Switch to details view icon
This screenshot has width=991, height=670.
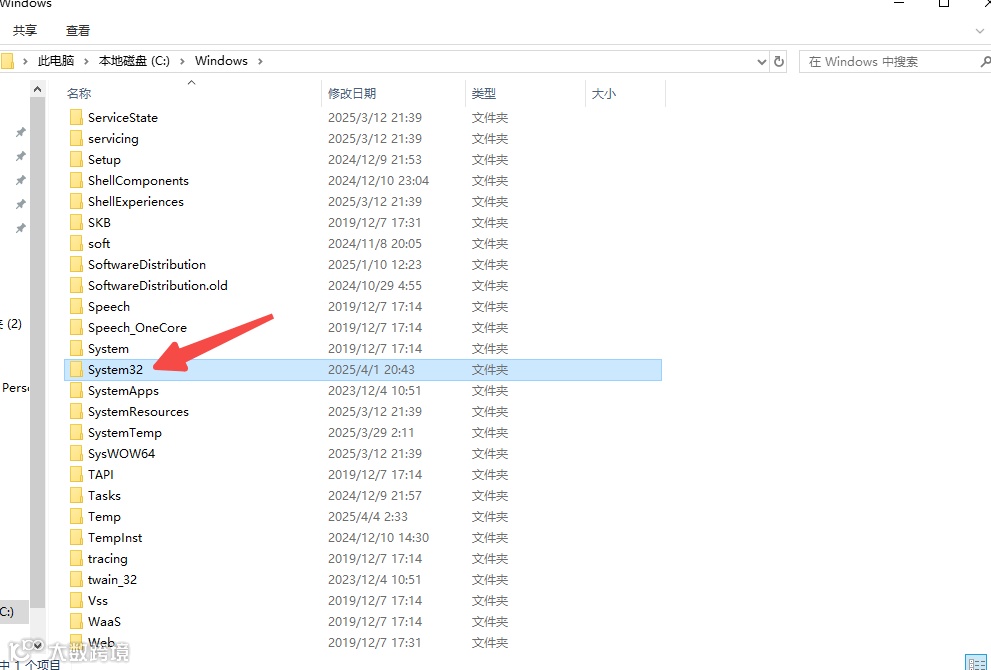pos(976,662)
